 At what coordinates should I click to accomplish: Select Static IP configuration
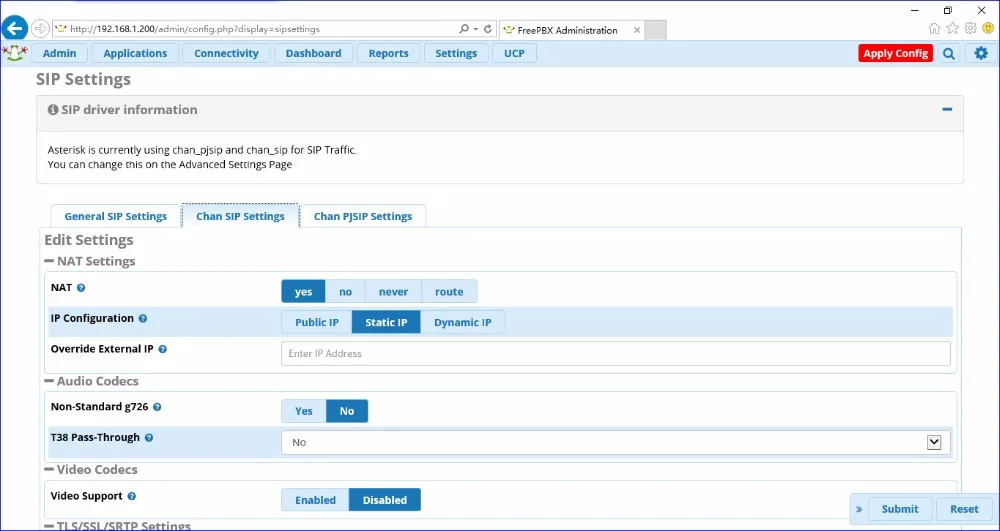tap(386, 322)
